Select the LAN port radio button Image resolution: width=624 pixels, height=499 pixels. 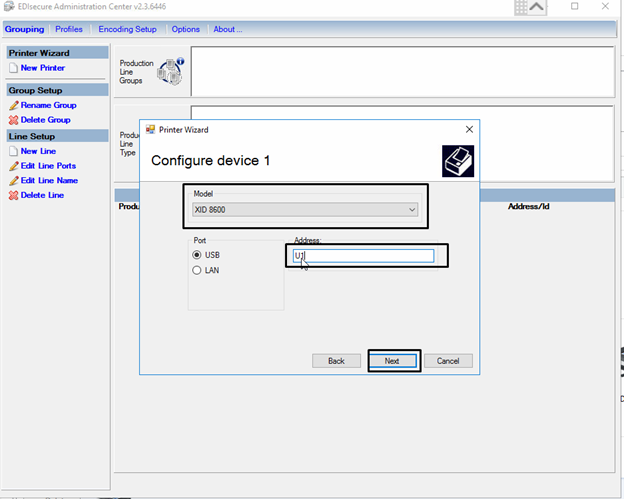pos(197,270)
